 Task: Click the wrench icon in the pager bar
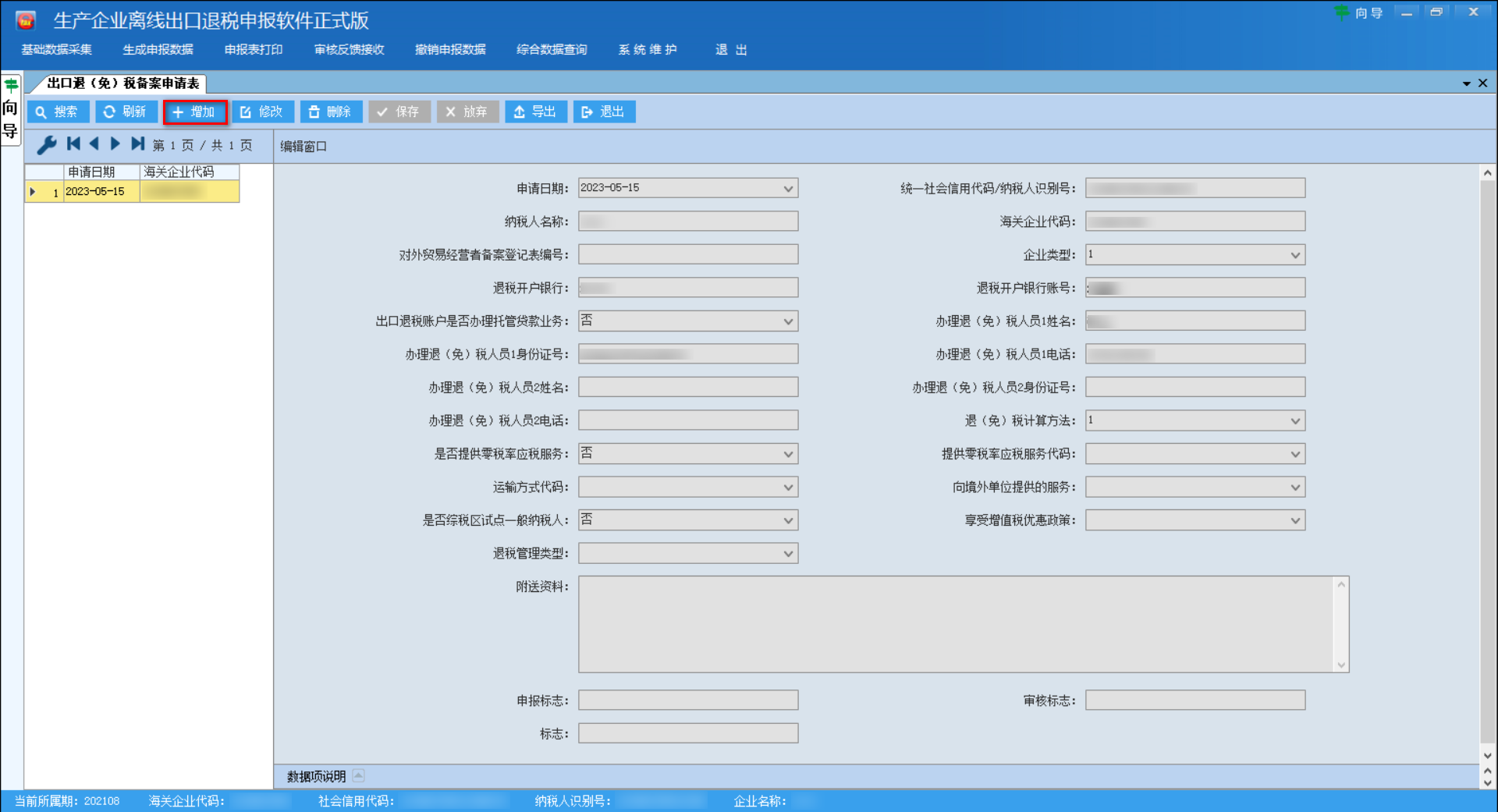pyautogui.click(x=47, y=145)
